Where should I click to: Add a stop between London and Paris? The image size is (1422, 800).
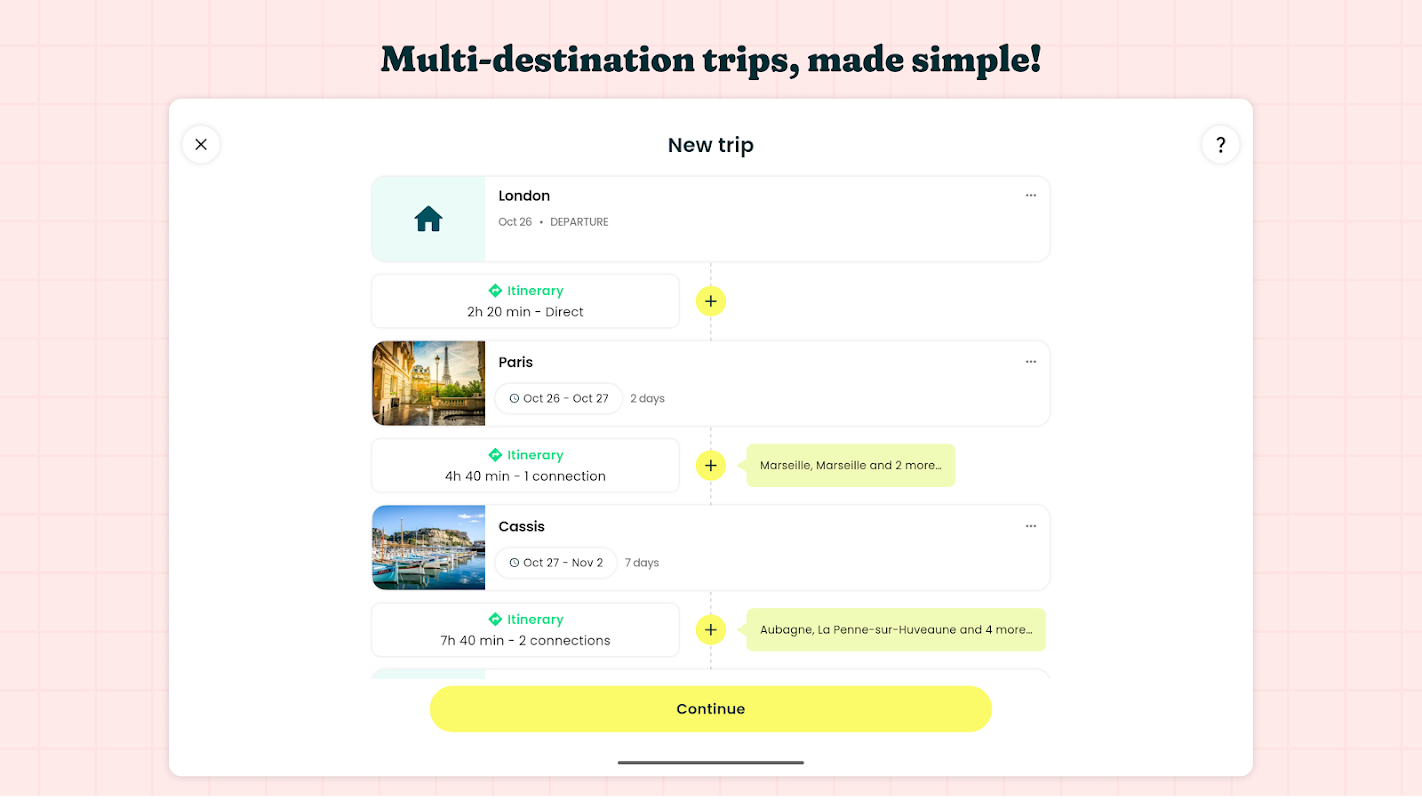pyautogui.click(x=710, y=301)
